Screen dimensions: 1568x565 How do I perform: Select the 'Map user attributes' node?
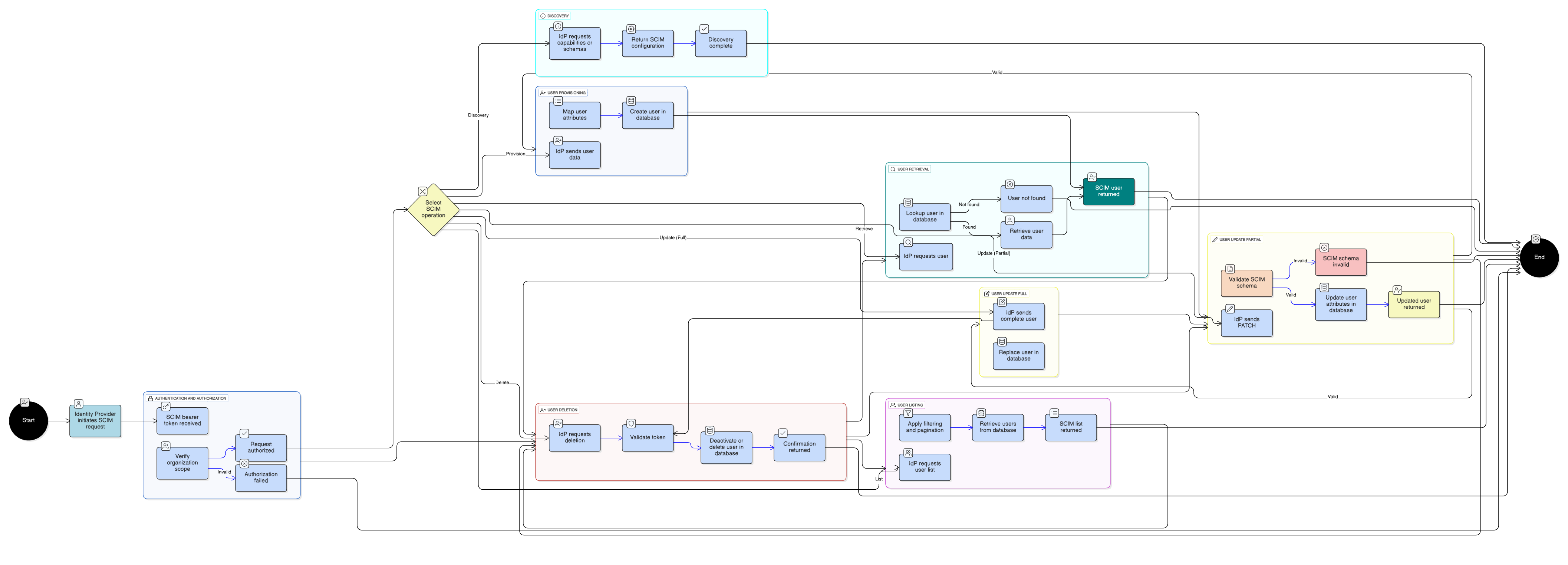click(x=574, y=115)
